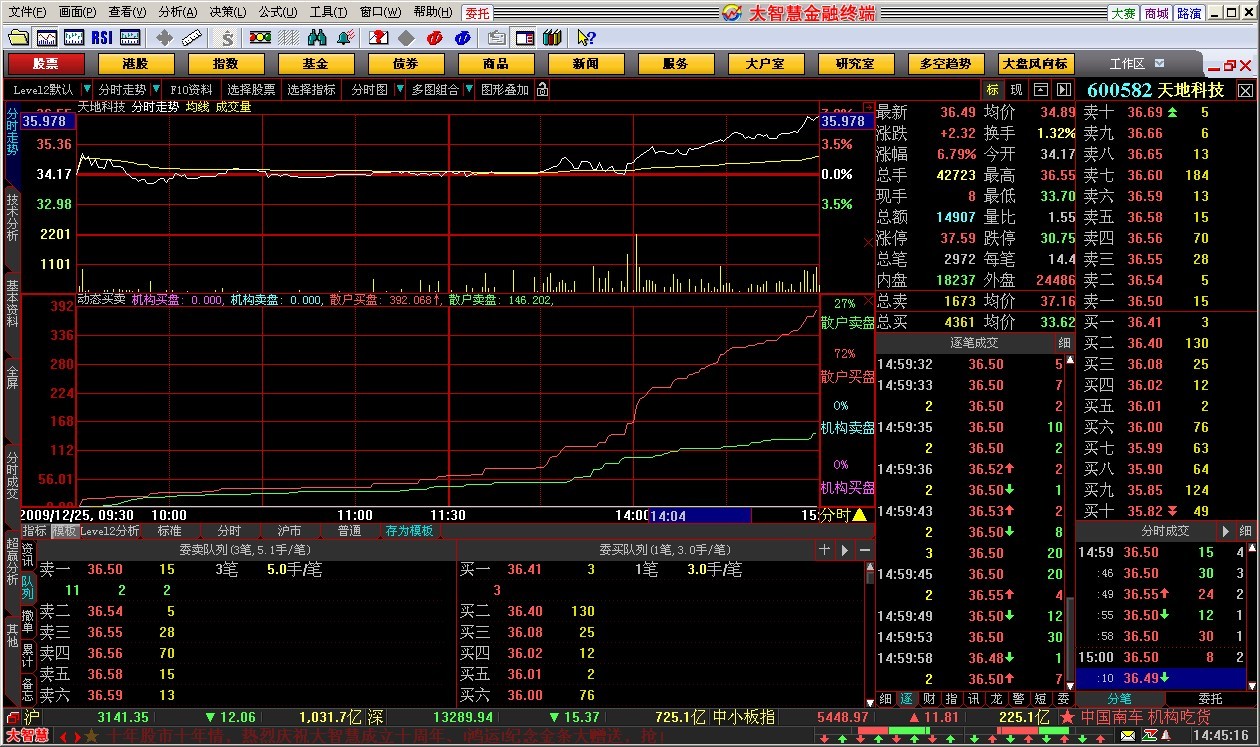Click the cursor question-mark help icon
This screenshot has width=1260, height=747.
click(x=586, y=38)
